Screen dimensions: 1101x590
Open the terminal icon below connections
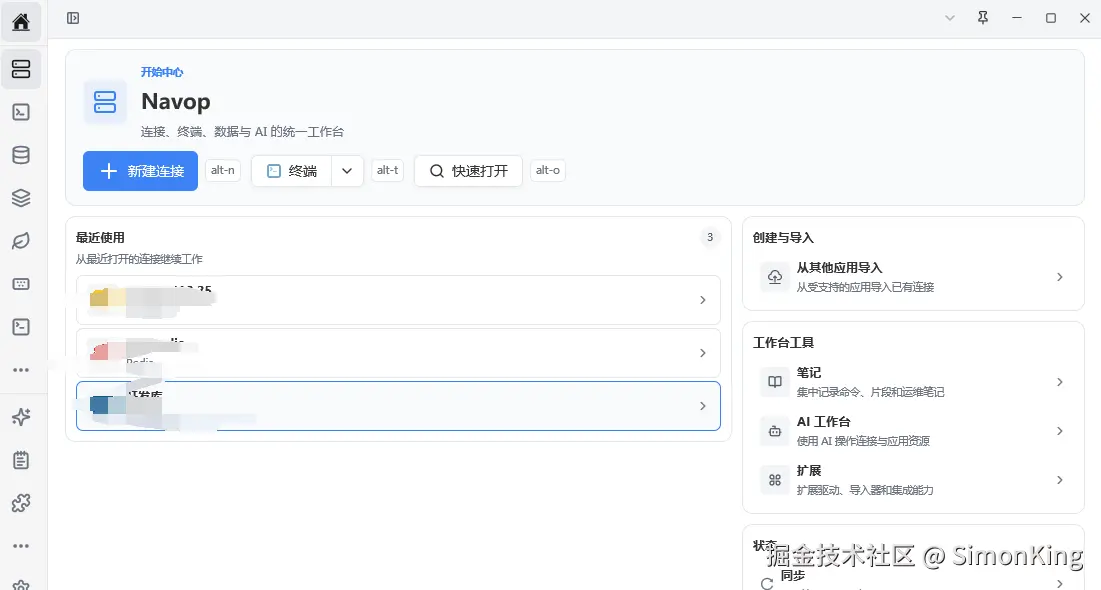pyautogui.click(x=21, y=112)
